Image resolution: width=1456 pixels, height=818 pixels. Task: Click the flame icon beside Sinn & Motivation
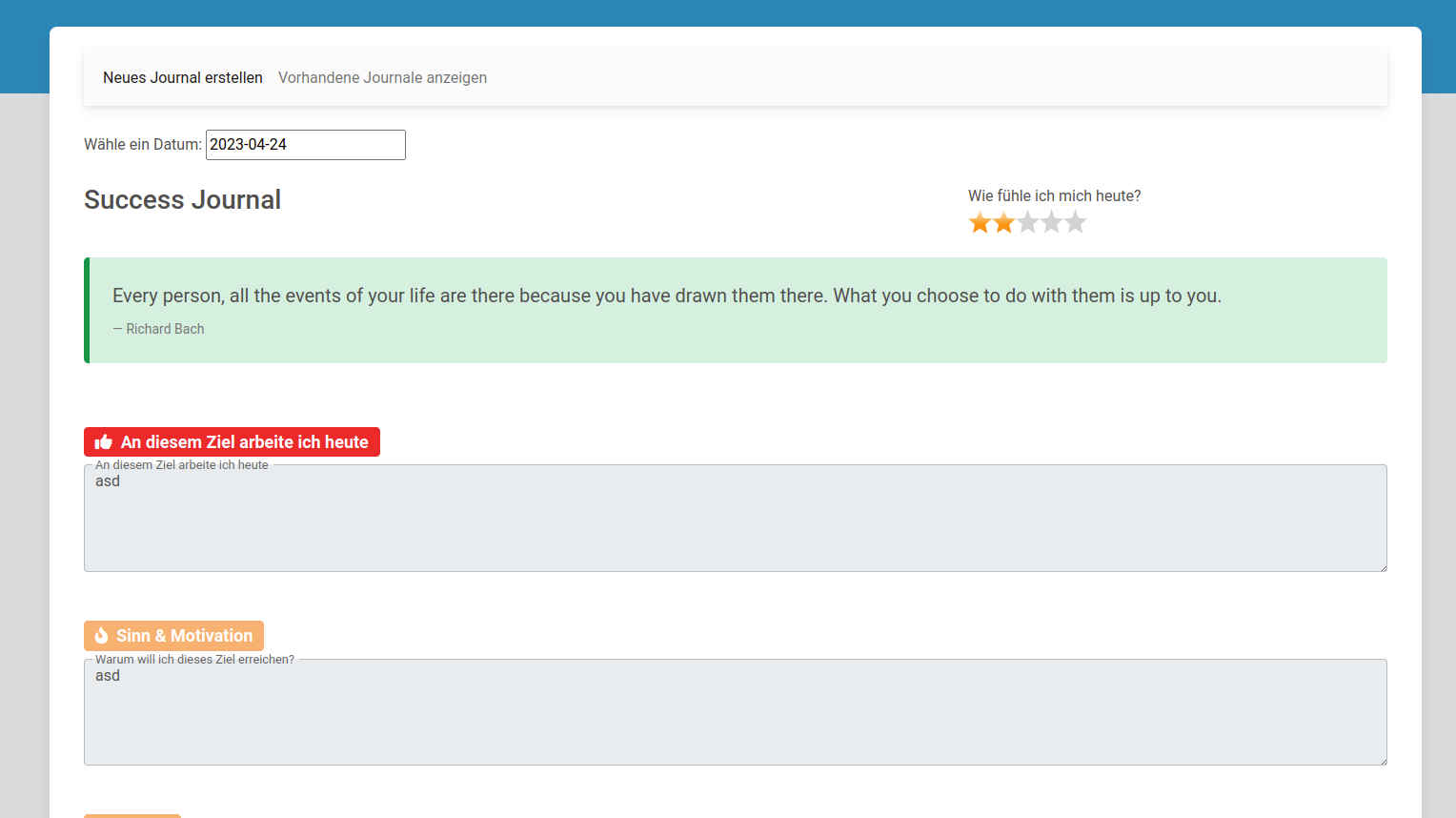101,636
